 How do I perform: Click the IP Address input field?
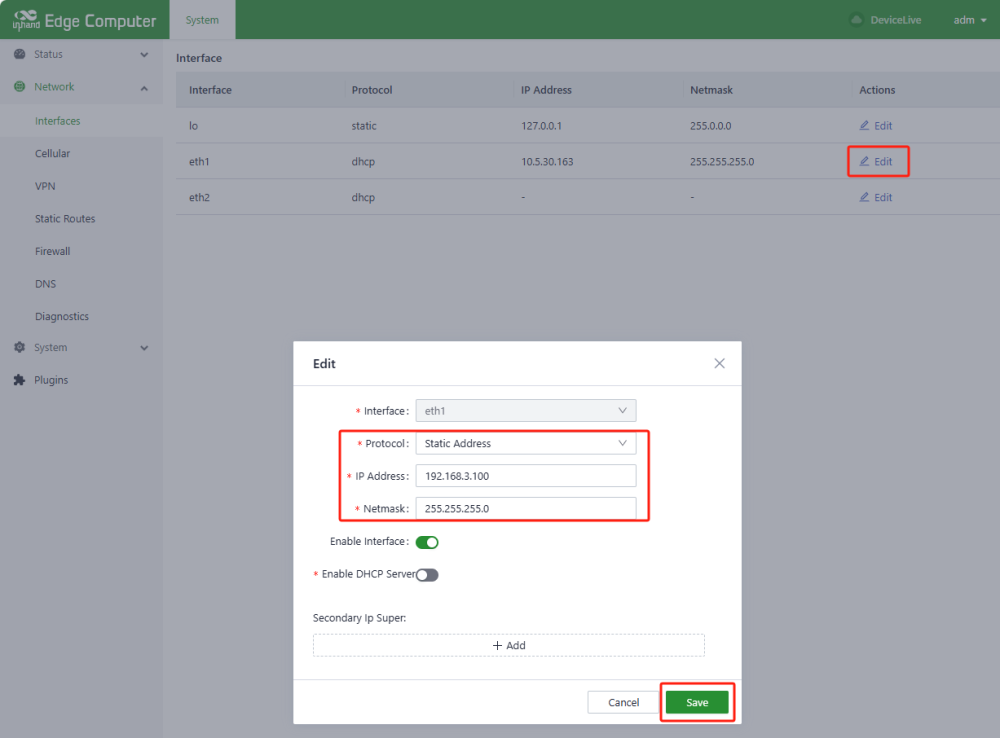(x=525, y=476)
